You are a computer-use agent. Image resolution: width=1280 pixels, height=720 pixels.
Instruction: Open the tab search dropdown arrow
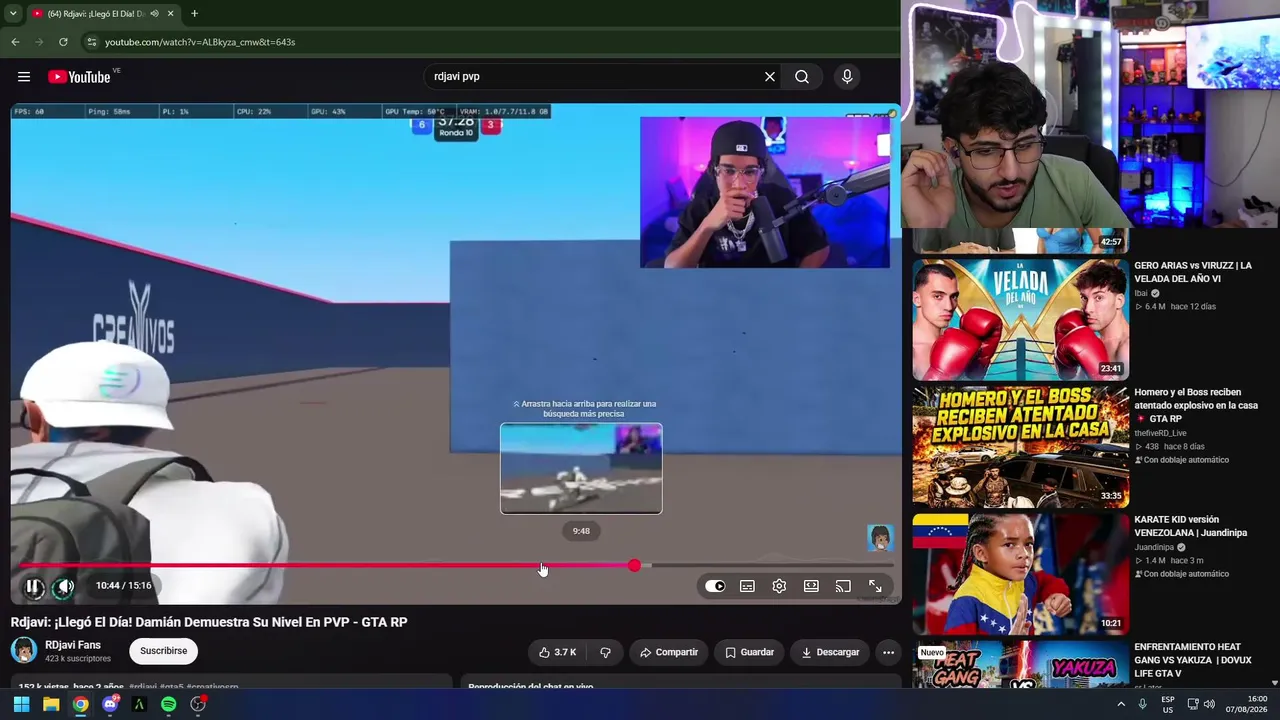click(13, 14)
